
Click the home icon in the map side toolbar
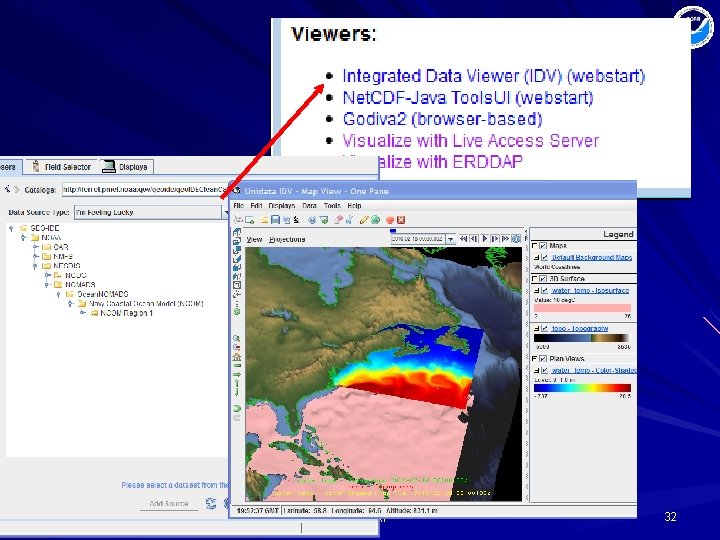click(237, 357)
